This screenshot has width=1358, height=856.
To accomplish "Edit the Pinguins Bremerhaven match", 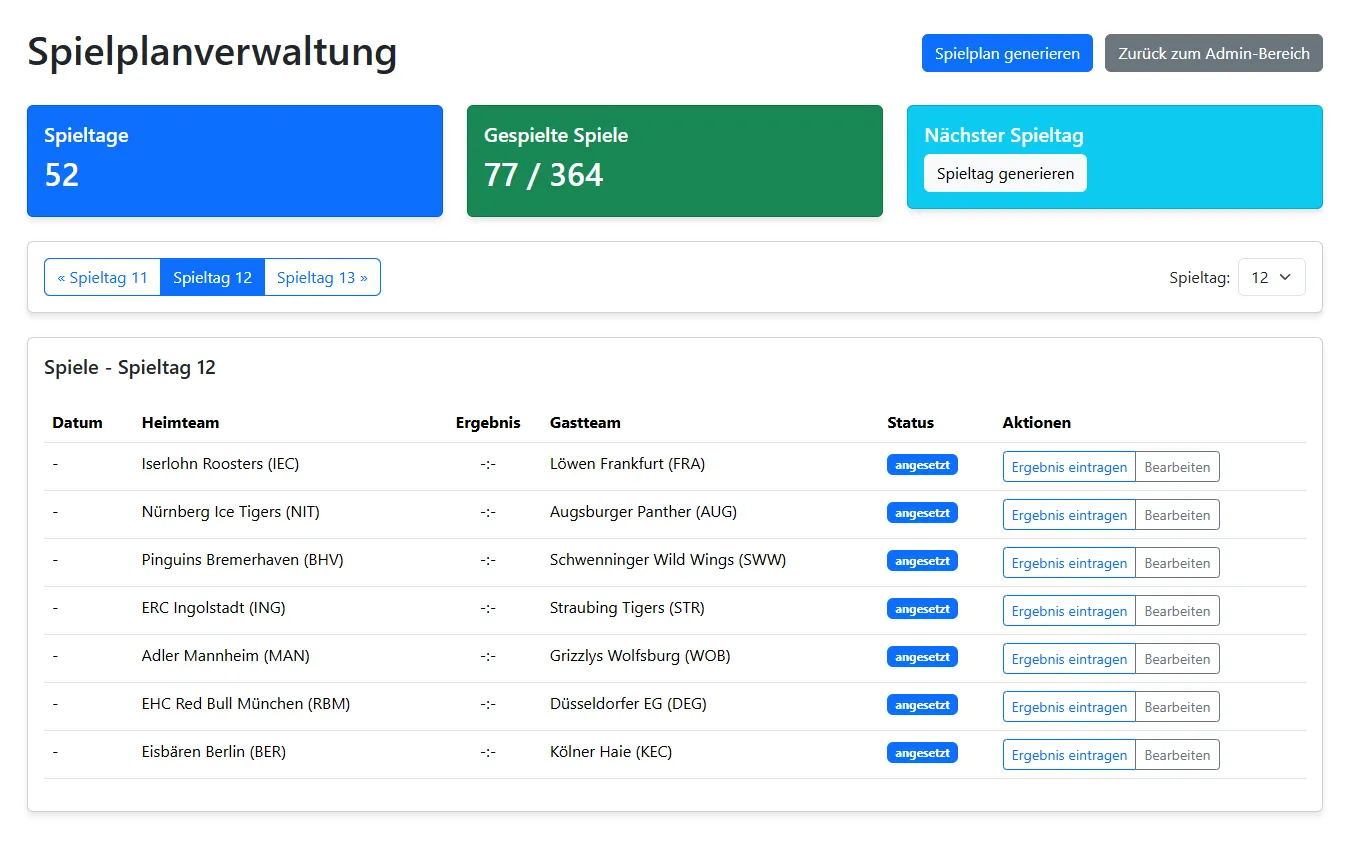I will (x=1177, y=563).
